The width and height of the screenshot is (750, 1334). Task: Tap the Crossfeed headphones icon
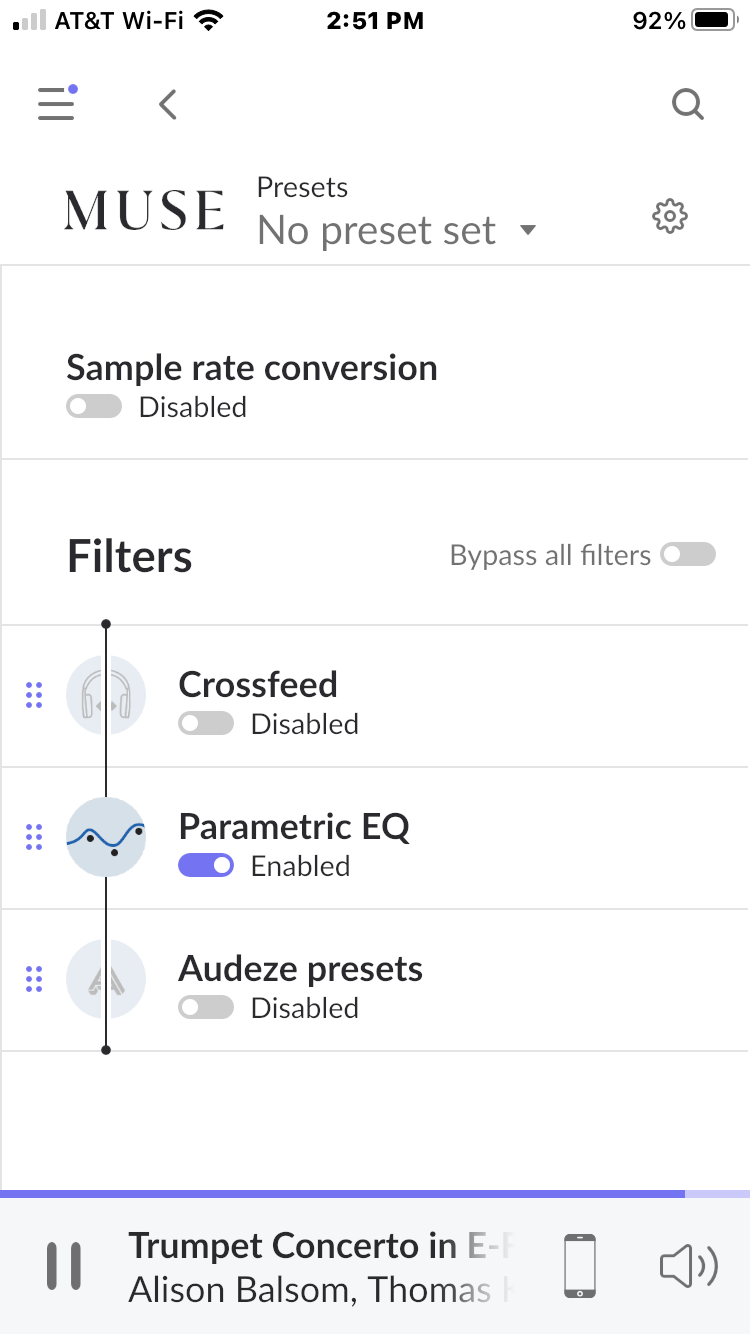pyautogui.click(x=106, y=695)
